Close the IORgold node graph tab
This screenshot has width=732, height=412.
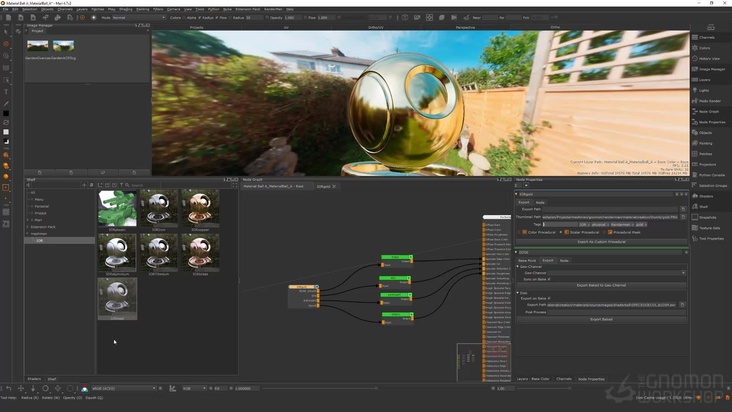(x=334, y=187)
